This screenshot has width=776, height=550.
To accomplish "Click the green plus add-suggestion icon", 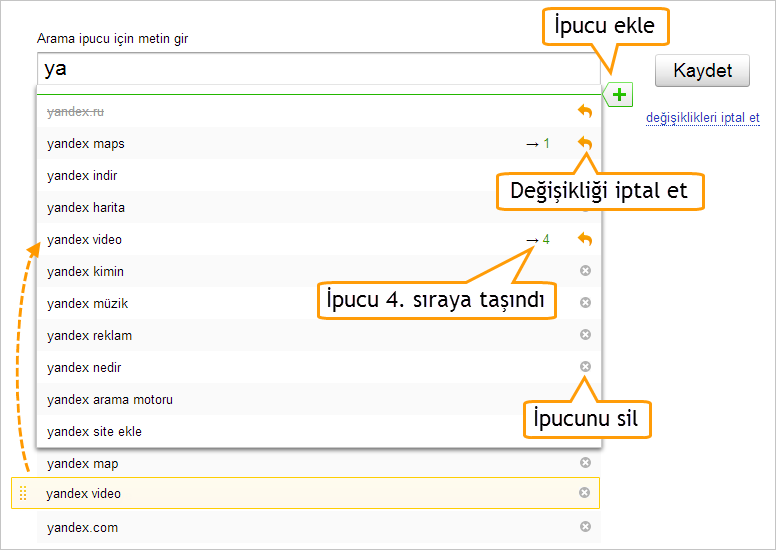I will click(619, 95).
